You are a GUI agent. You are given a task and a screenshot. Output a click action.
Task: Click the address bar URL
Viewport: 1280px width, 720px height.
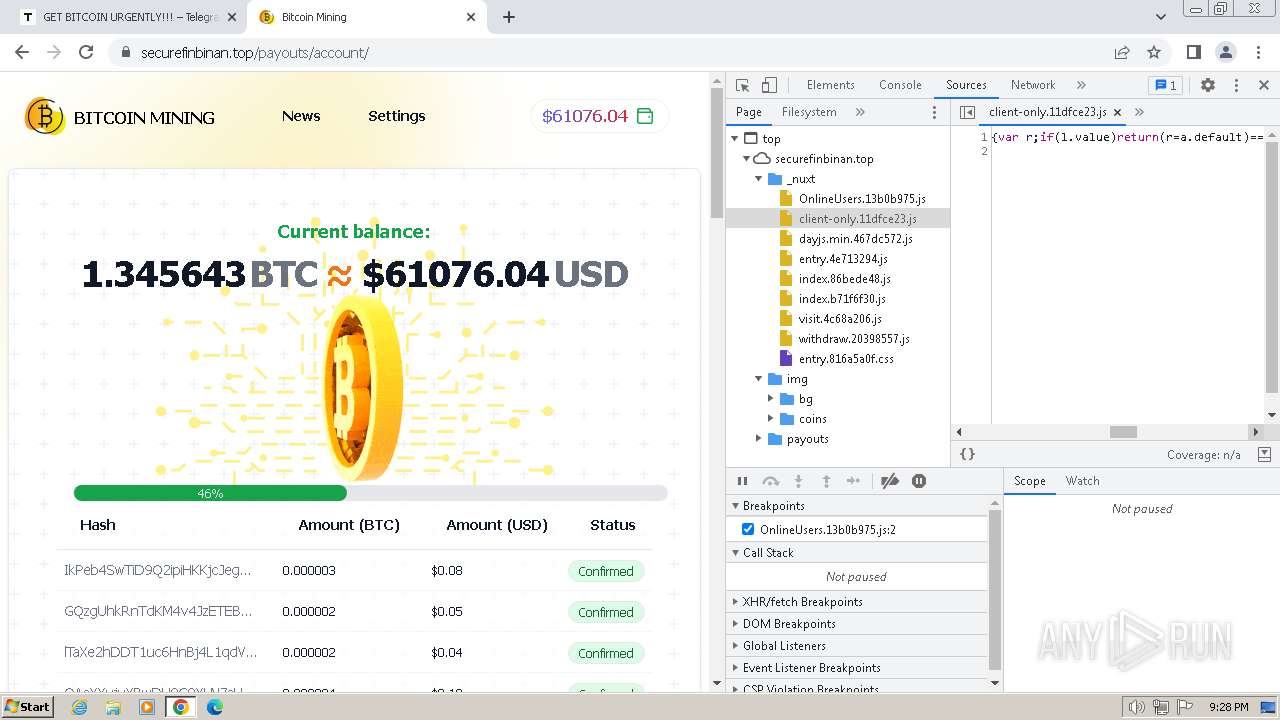pos(255,53)
